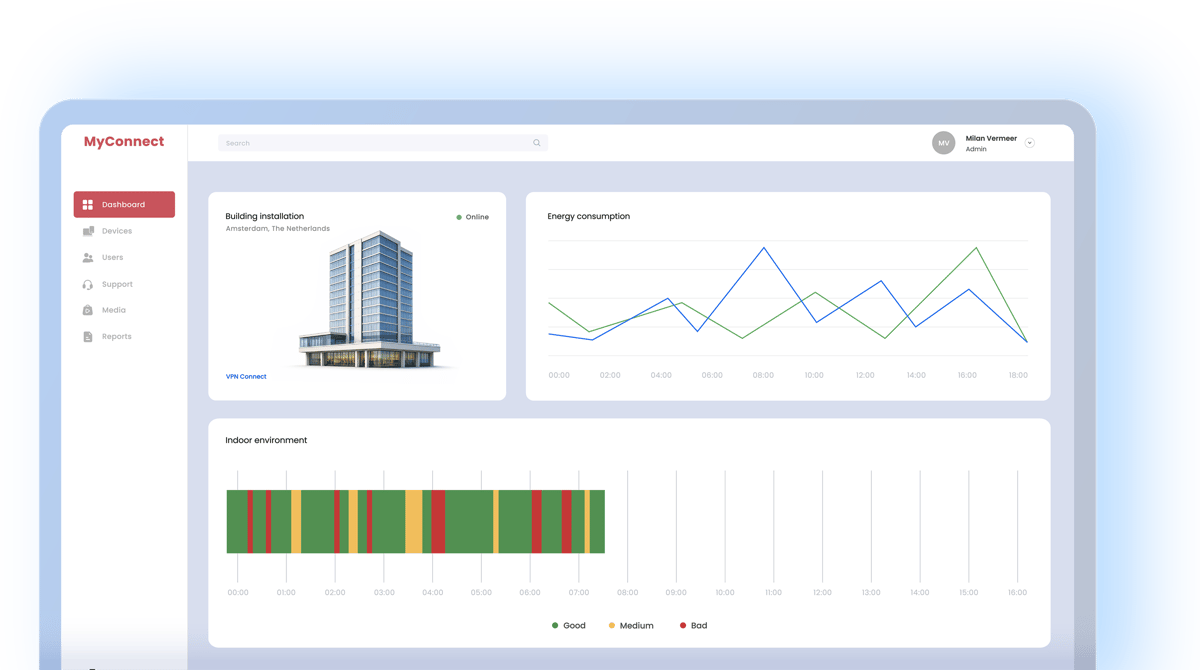This screenshot has height=670, width=1200.
Task: Open the Reports menu item
Action: [x=116, y=337]
